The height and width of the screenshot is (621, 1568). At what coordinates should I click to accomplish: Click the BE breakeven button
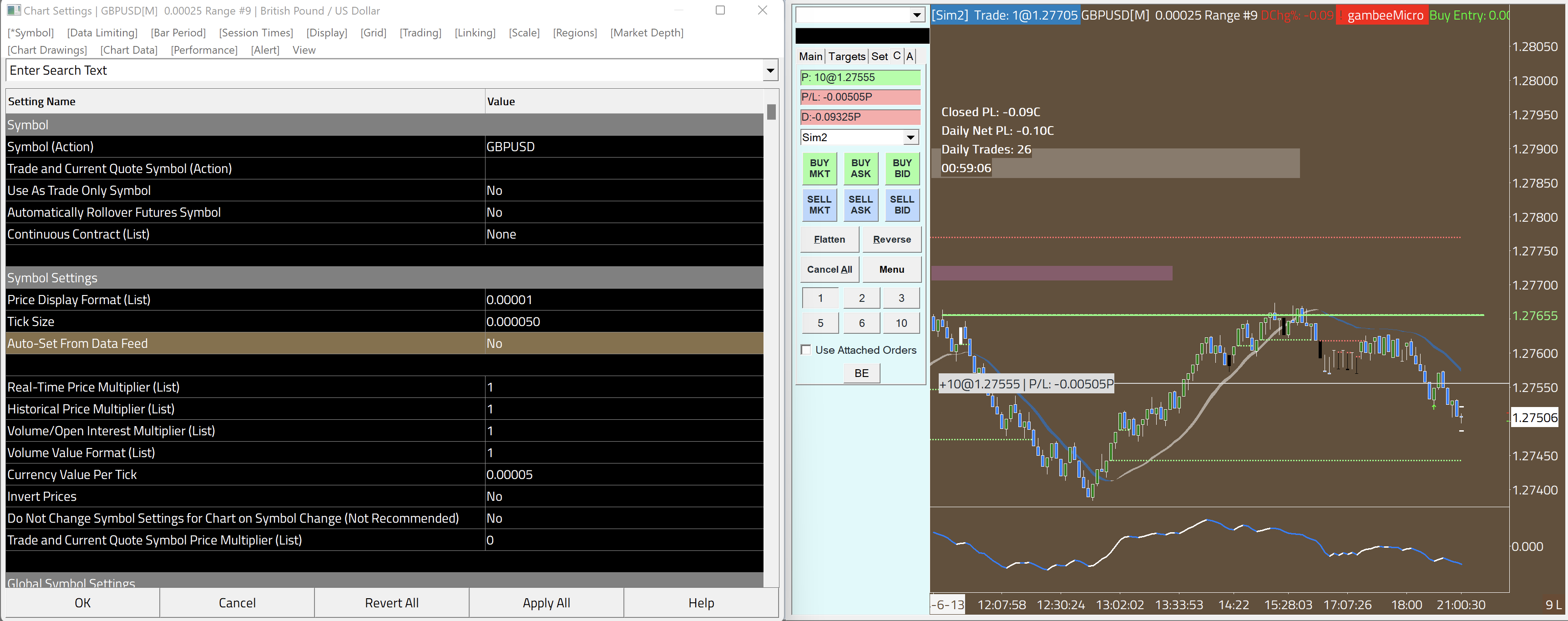pos(861,373)
